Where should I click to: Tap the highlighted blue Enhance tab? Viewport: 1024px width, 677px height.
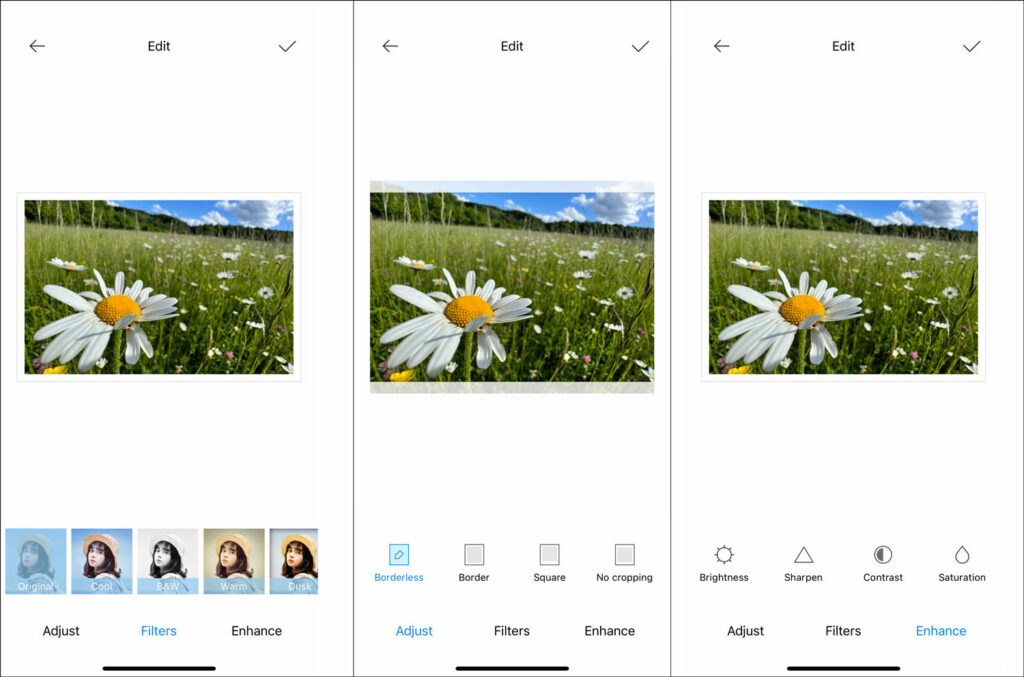[x=941, y=631]
